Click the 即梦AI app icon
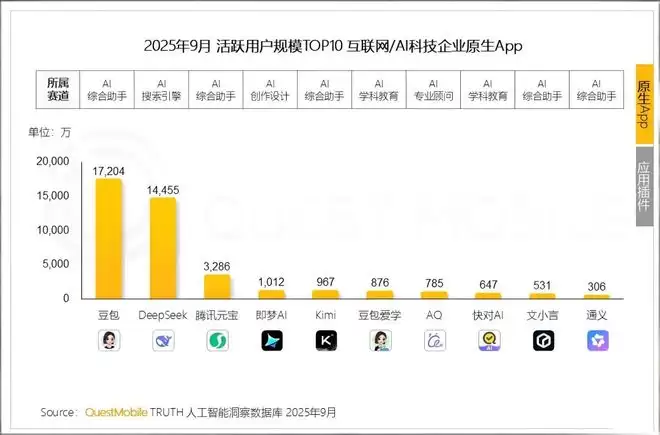660x435 pixels. [x=271, y=341]
